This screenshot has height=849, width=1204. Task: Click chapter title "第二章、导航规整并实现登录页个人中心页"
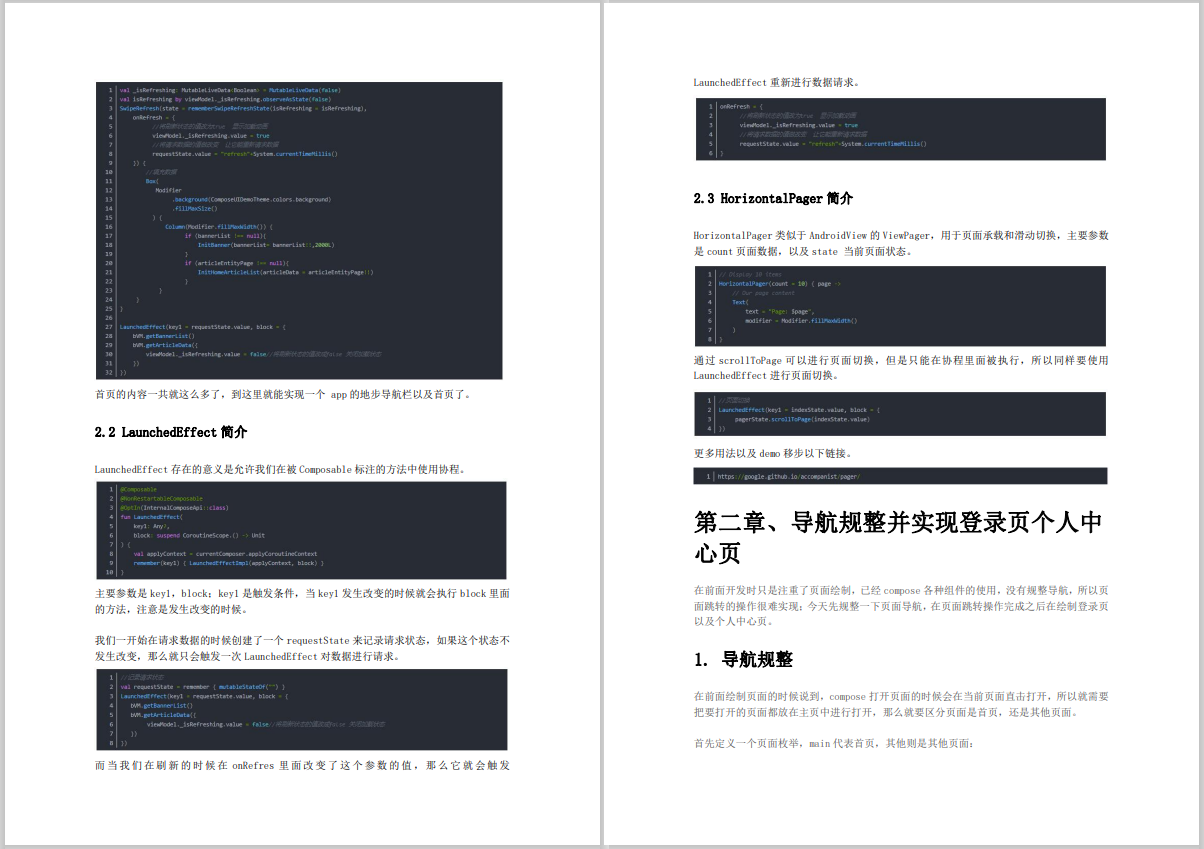pyautogui.click(x=898, y=537)
